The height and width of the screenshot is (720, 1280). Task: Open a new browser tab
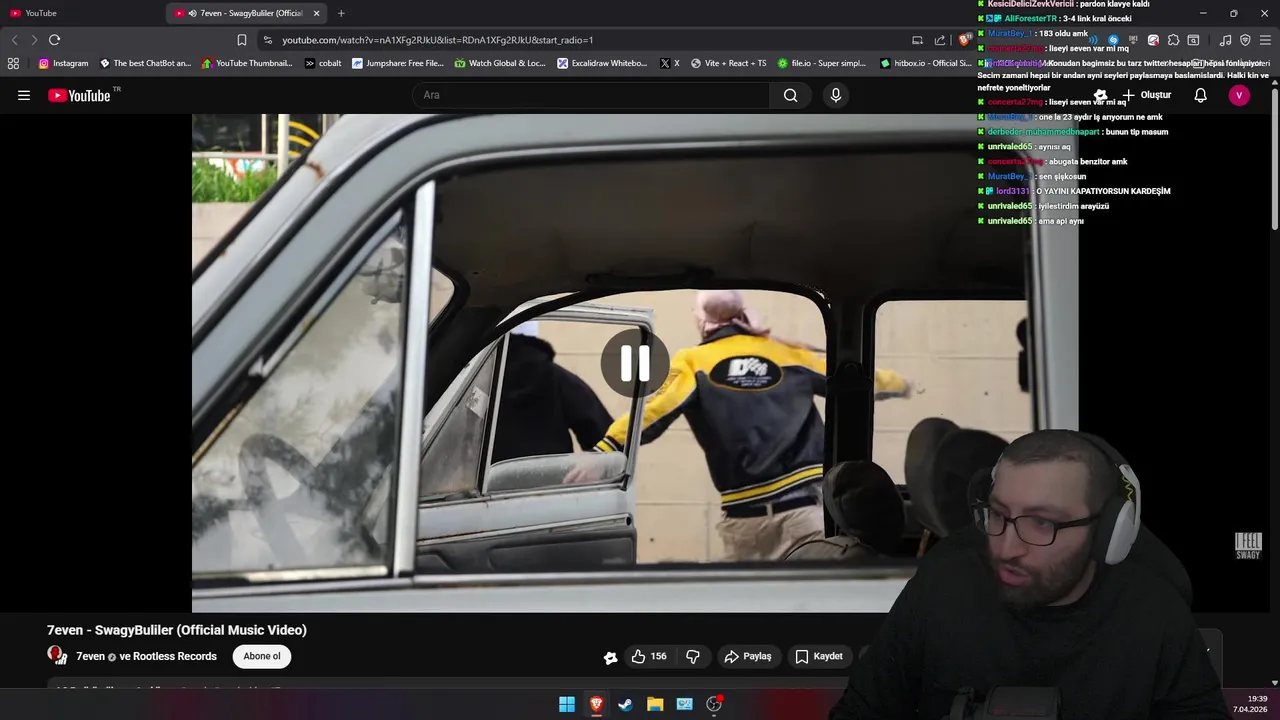pyautogui.click(x=341, y=13)
